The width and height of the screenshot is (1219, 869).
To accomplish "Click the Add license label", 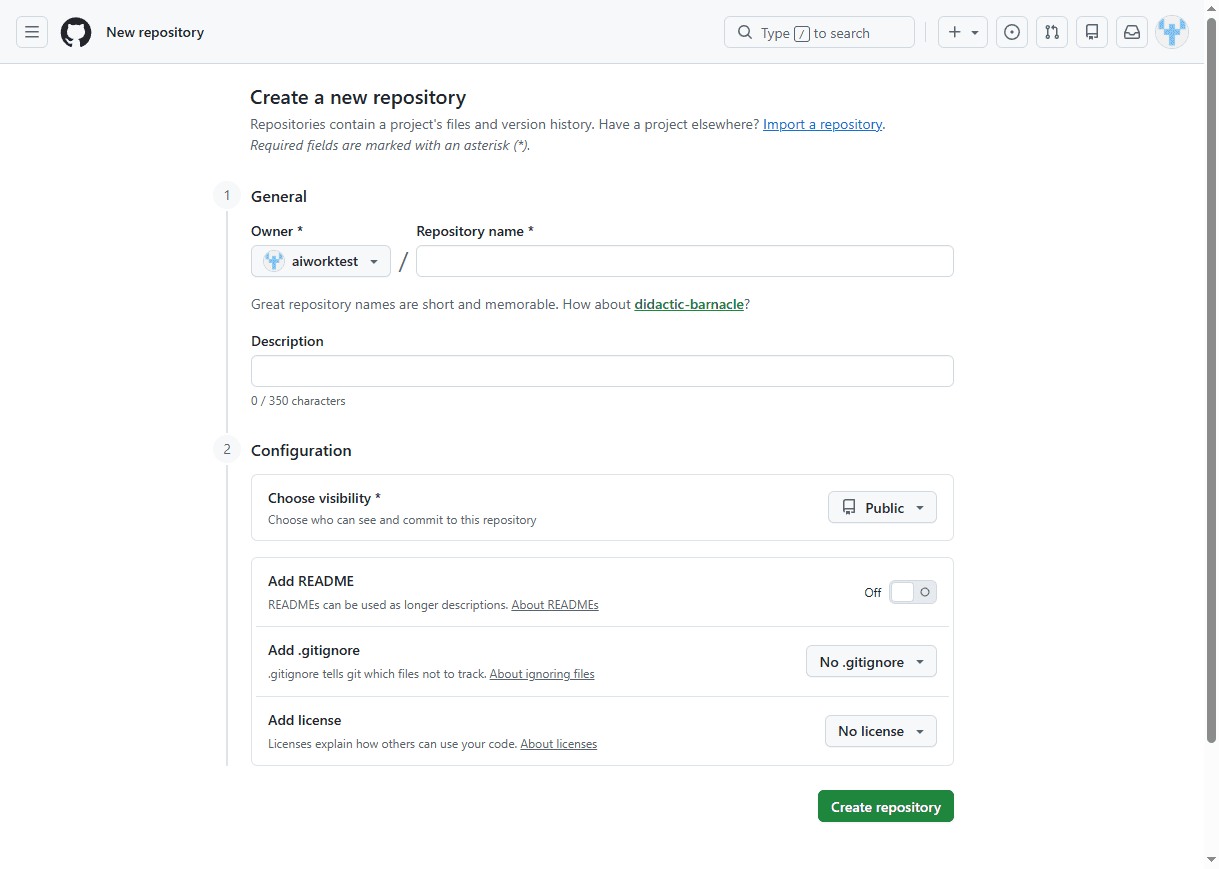I will pos(304,720).
